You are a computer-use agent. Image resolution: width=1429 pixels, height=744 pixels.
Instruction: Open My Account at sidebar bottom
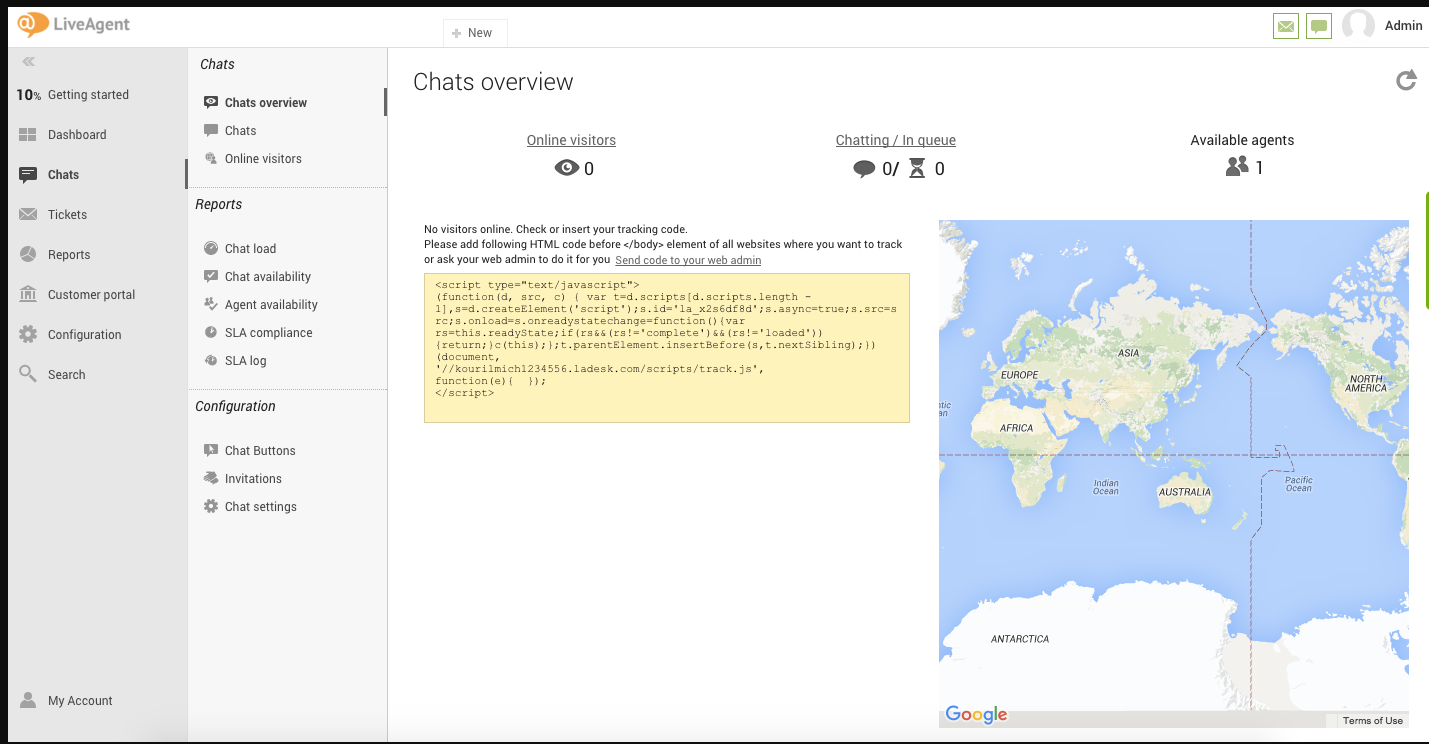79,701
